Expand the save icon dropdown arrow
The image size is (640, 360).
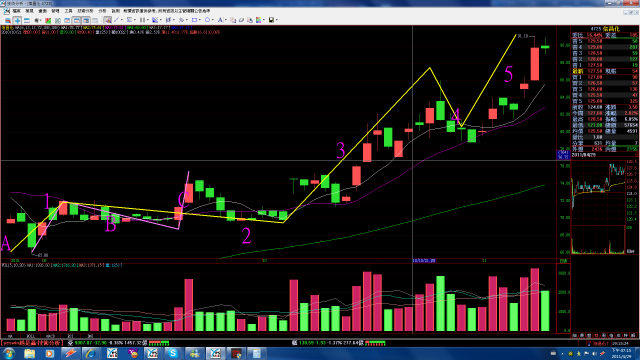tap(277, 20)
